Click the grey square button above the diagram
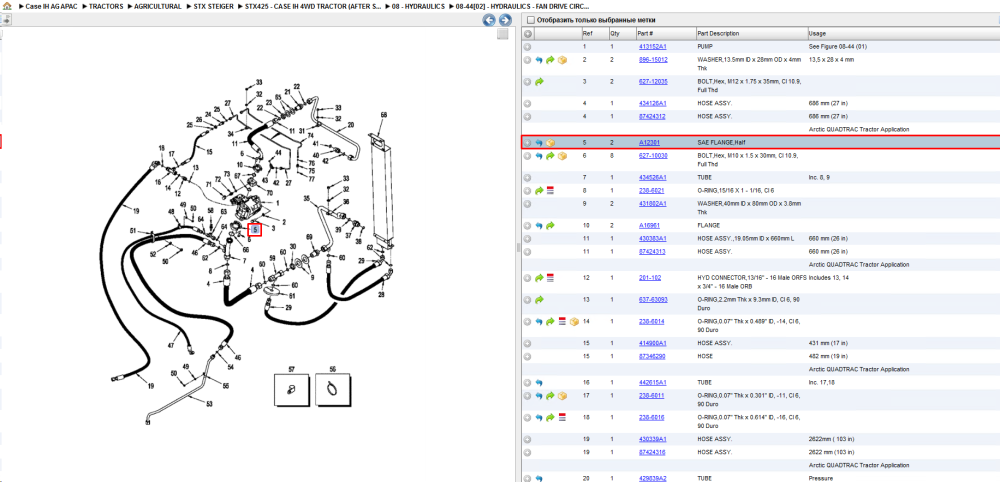1000x482 pixels. click(x=503, y=34)
